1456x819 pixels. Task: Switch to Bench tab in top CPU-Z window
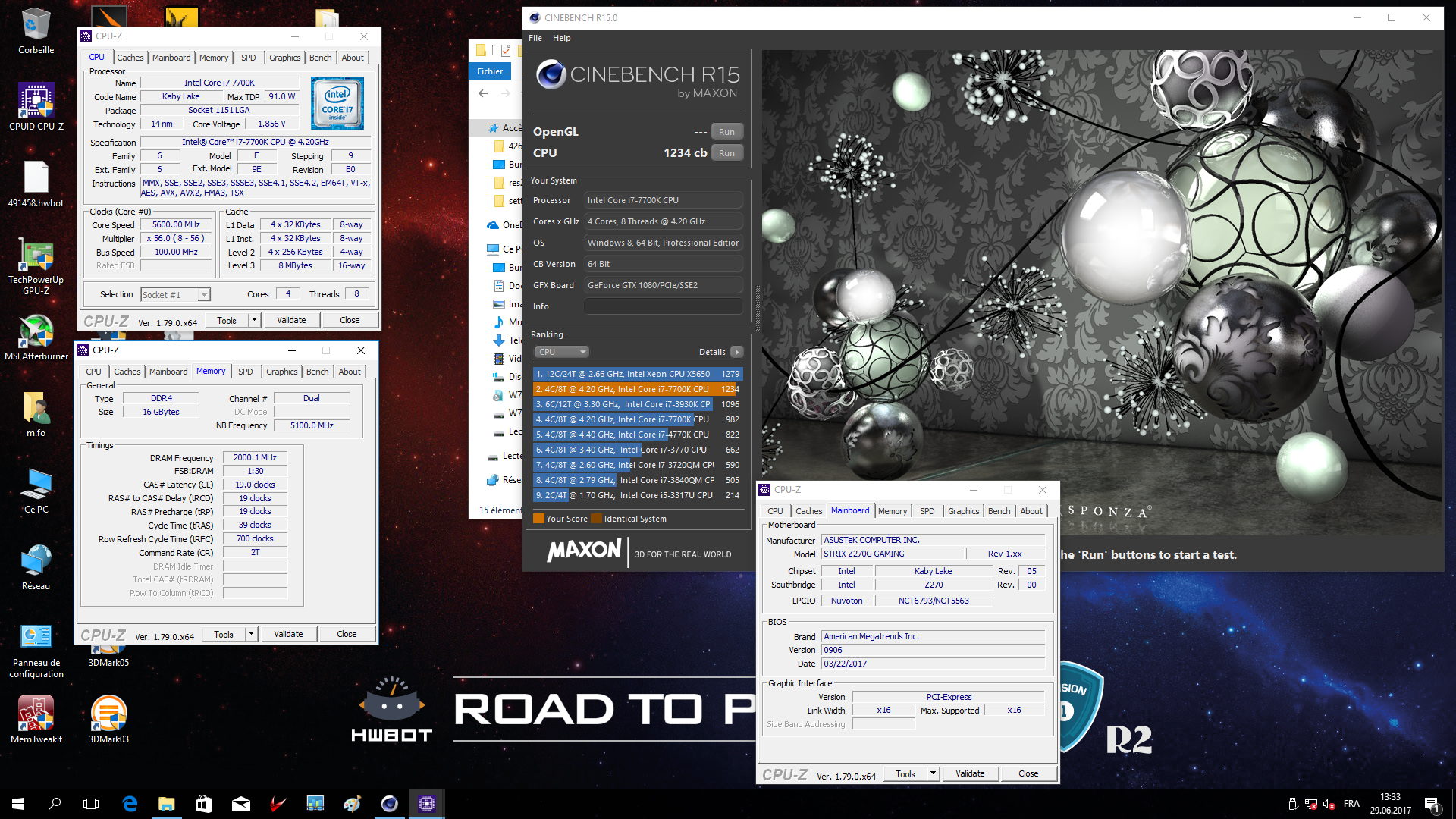click(320, 58)
